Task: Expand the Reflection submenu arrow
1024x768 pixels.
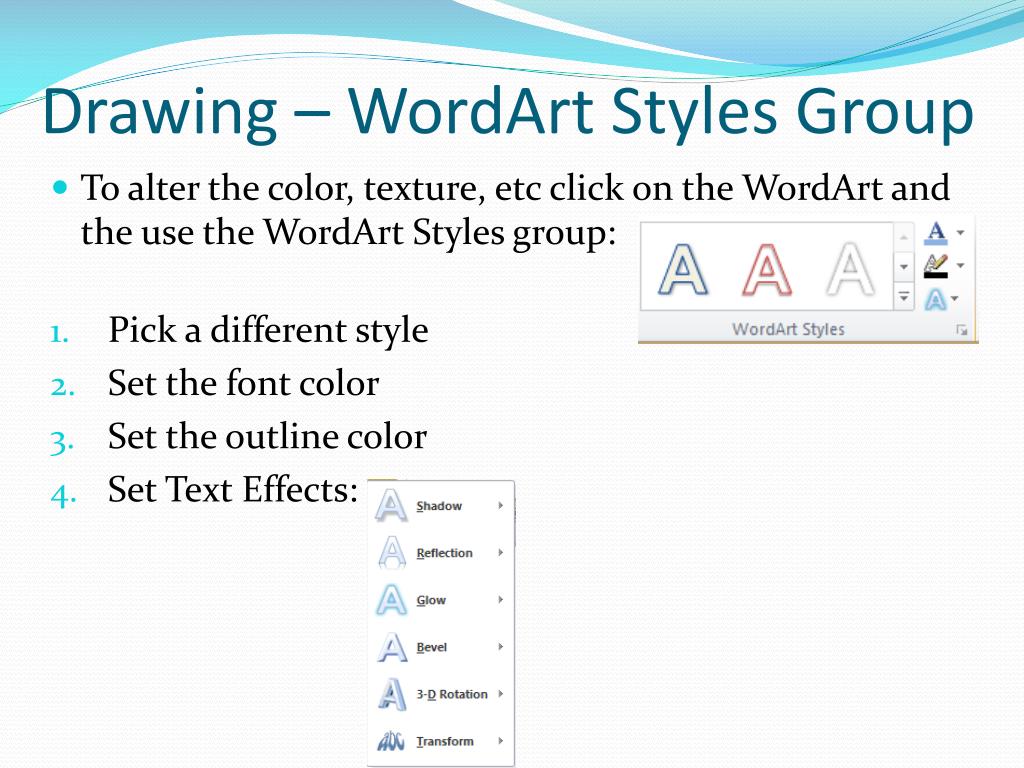Action: coord(500,552)
